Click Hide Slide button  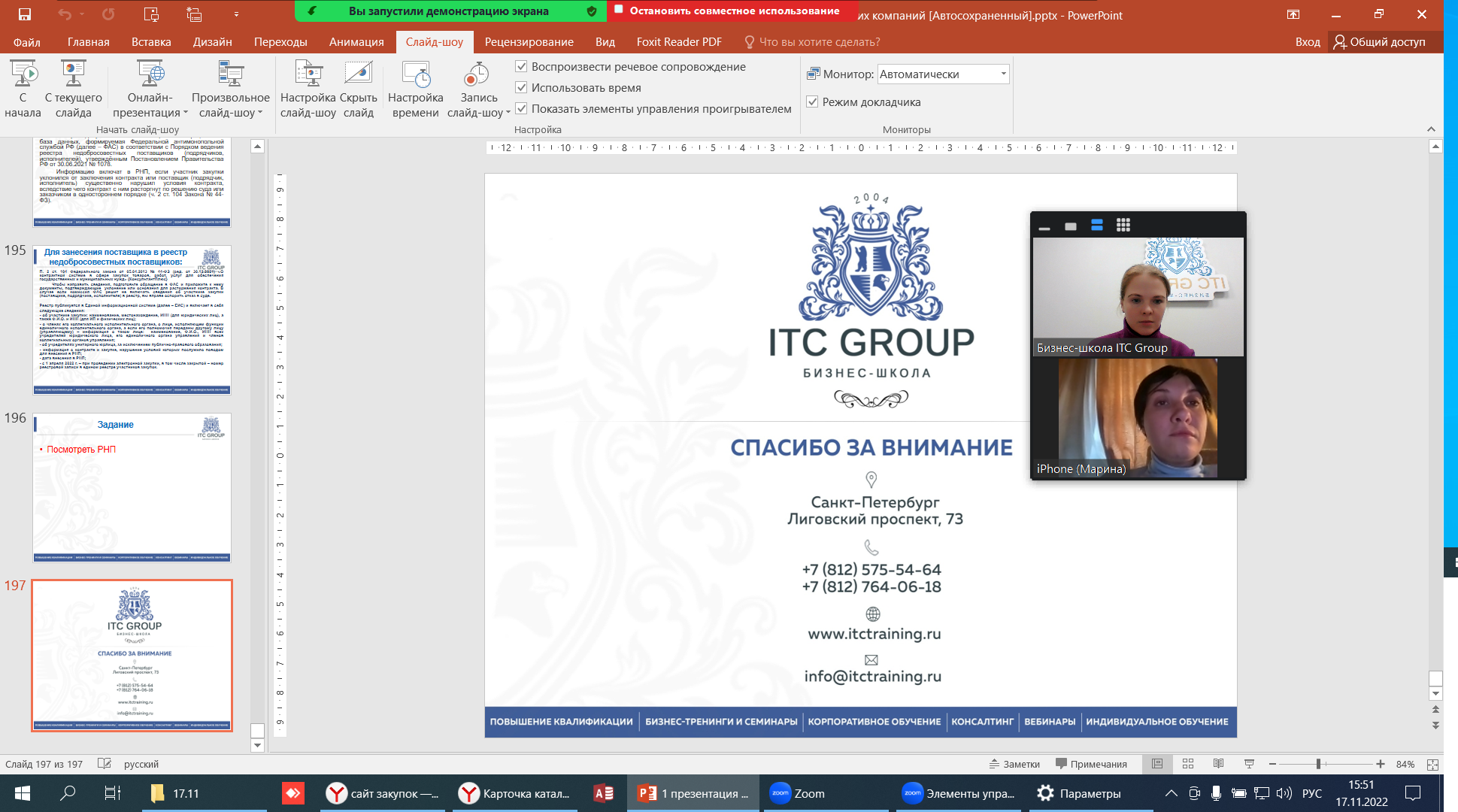coord(359,89)
